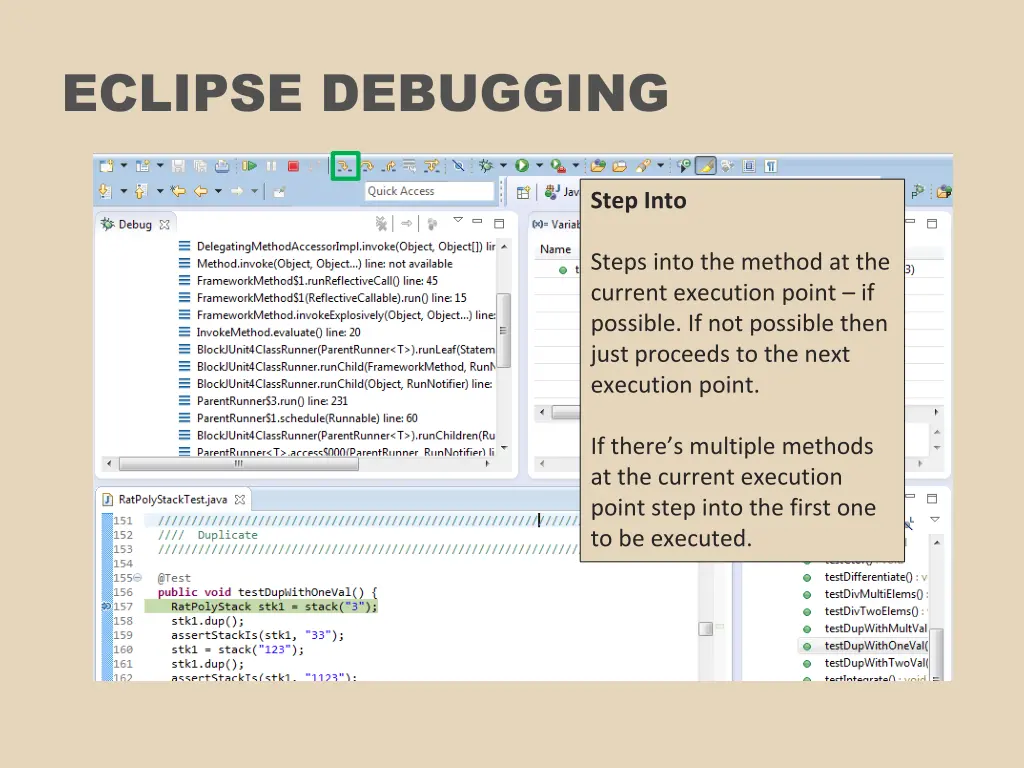The image size is (1024, 768).
Task: Click inside the Quick Access field
Action: (x=428, y=191)
